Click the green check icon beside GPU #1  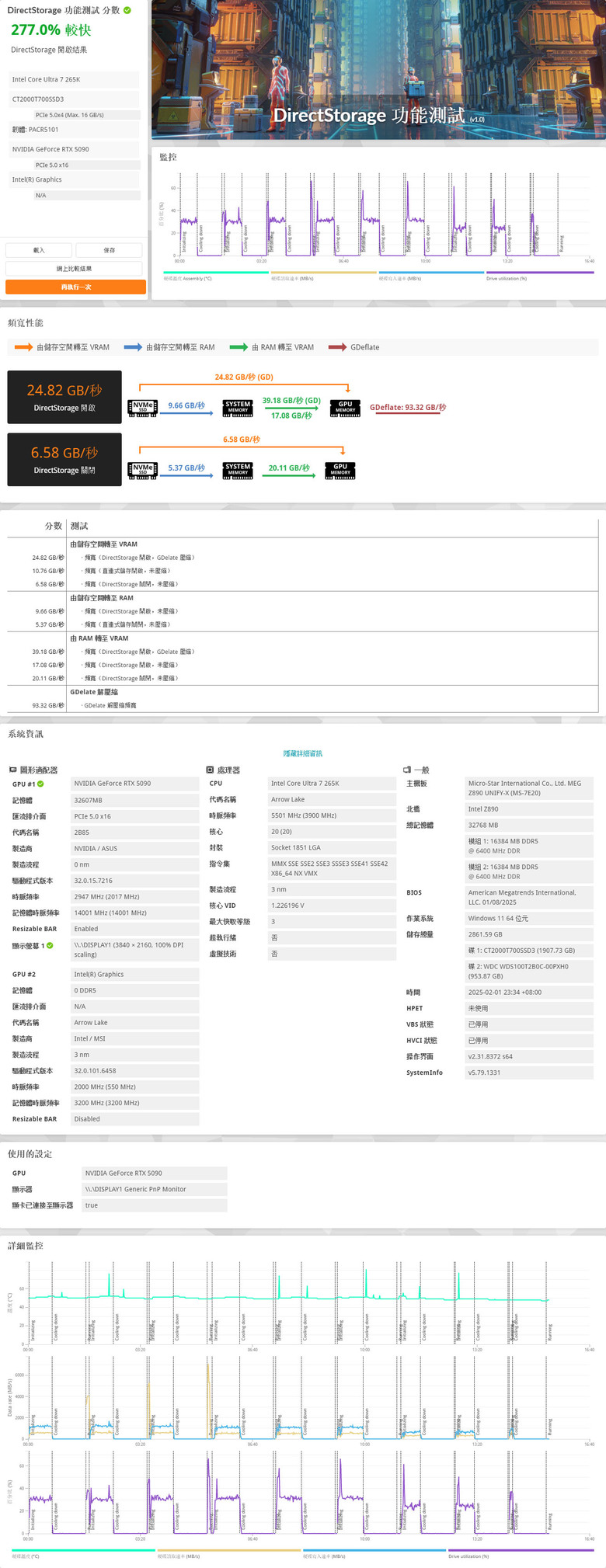[40, 784]
